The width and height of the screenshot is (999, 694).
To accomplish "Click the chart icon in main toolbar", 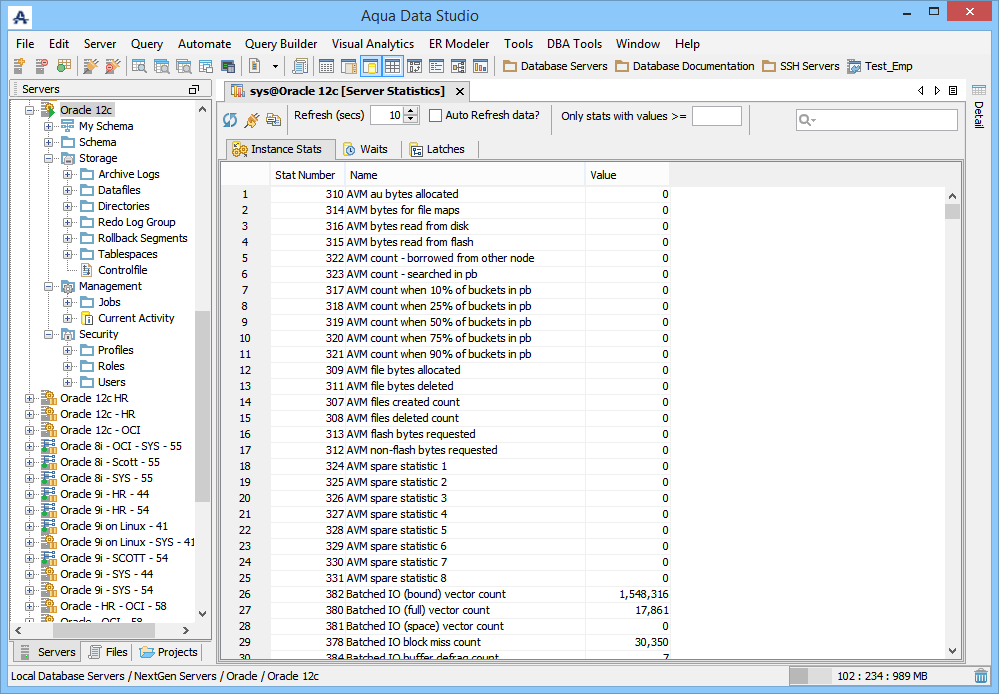I will [x=481, y=67].
